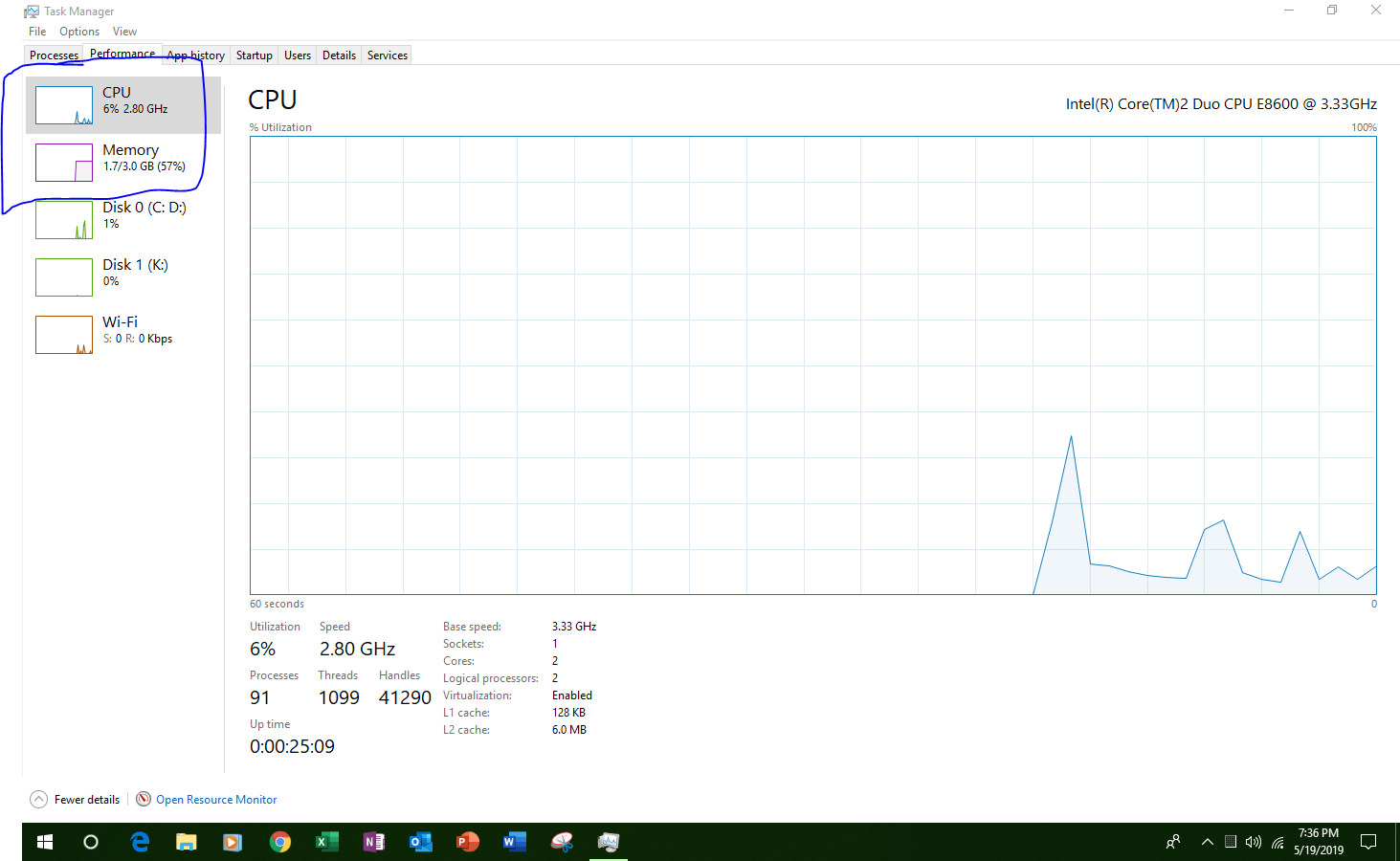Open Cortana search circle on taskbar

click(x=91, y=842)
